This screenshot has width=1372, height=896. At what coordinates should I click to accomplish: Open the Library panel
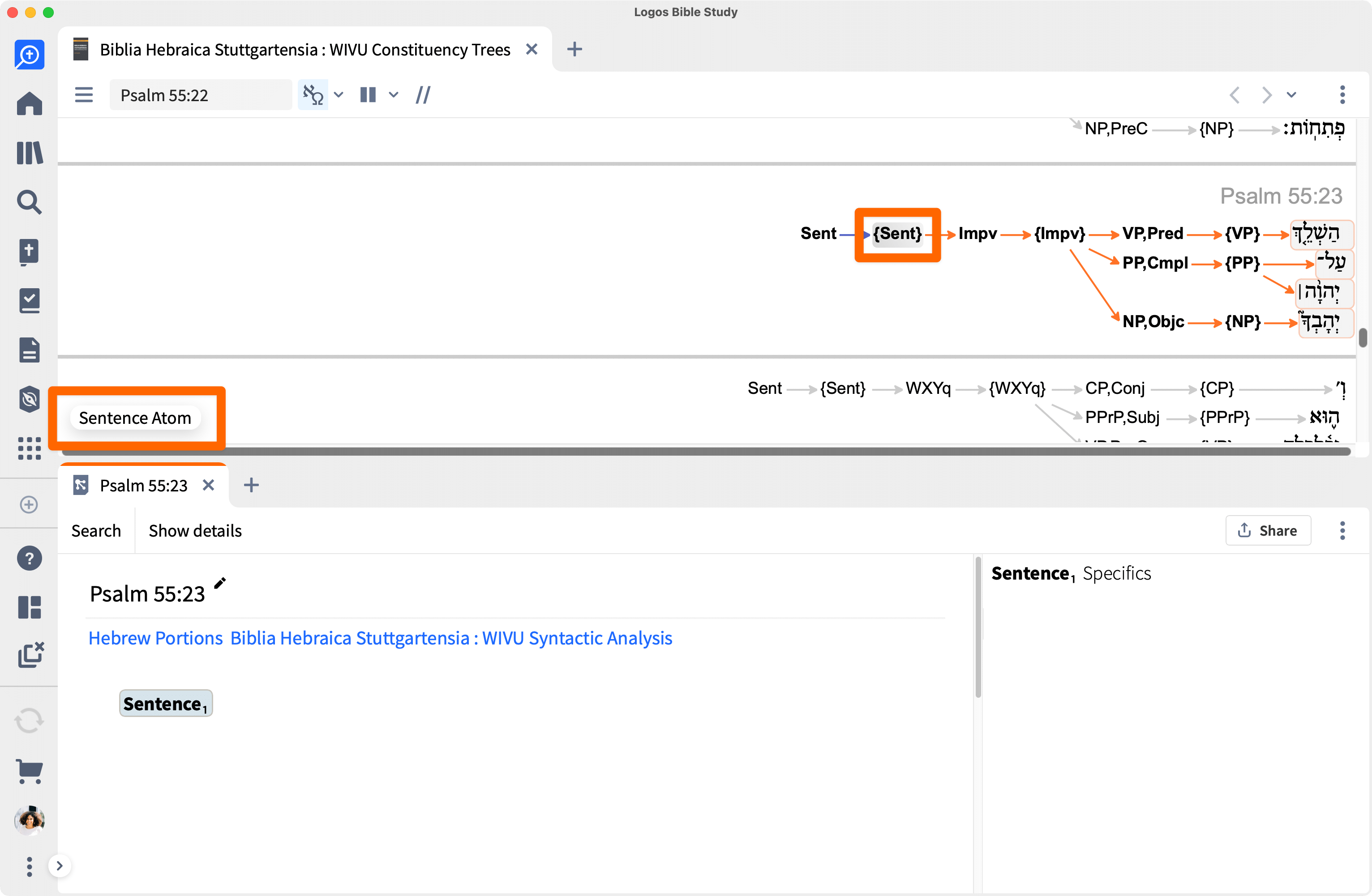click(x=30, y=153)
